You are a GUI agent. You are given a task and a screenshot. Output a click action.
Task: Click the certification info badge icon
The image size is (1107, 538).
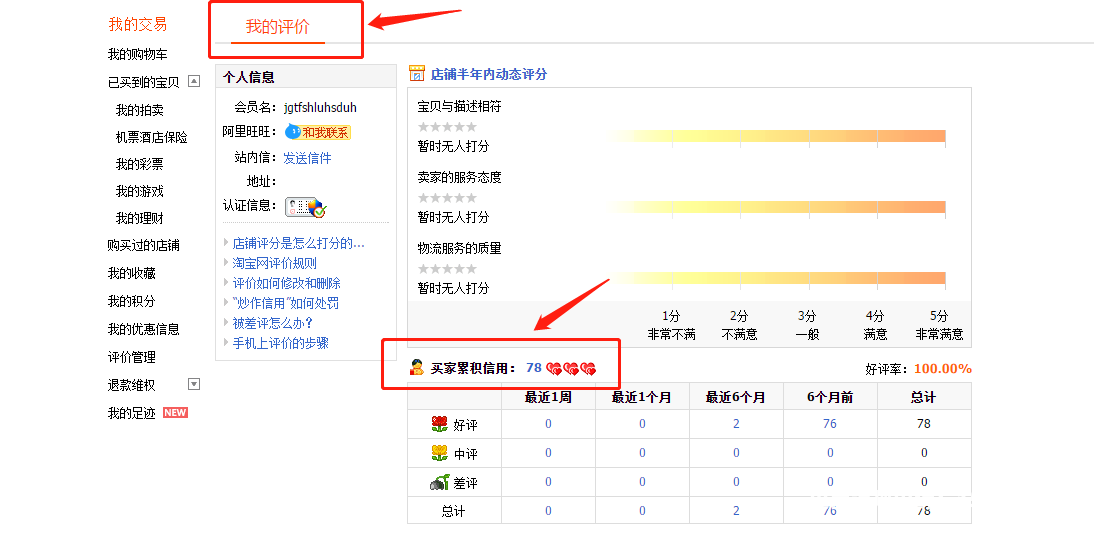coord(305,207)
